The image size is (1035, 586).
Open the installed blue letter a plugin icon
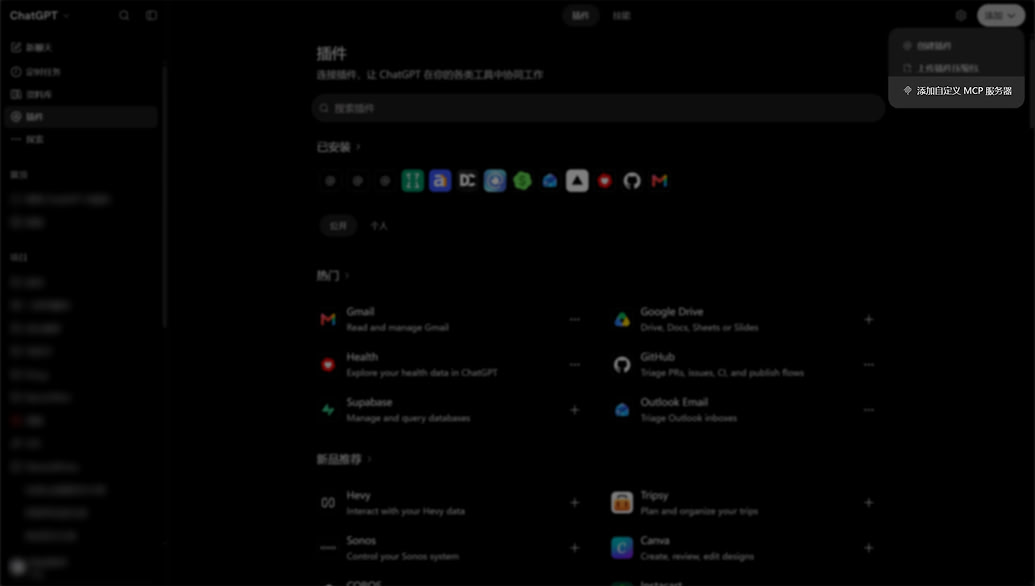[440, 181]
